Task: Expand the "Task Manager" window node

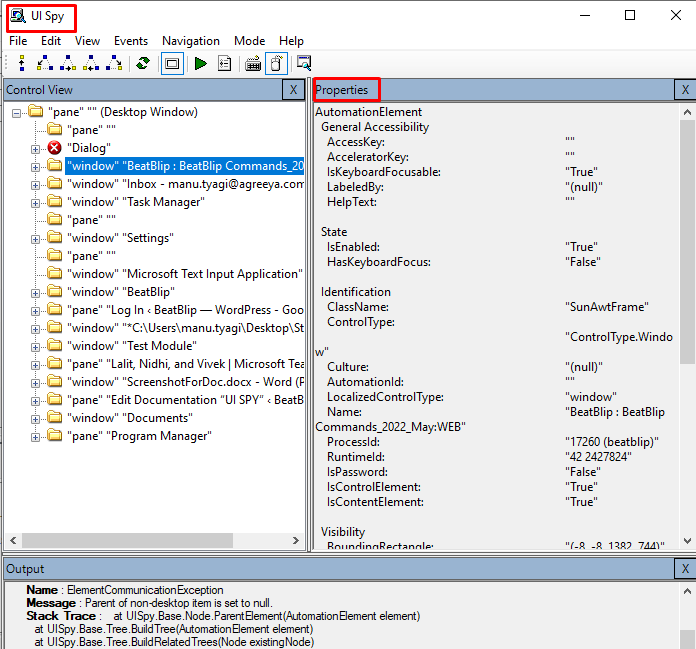Action: (36, 202)
